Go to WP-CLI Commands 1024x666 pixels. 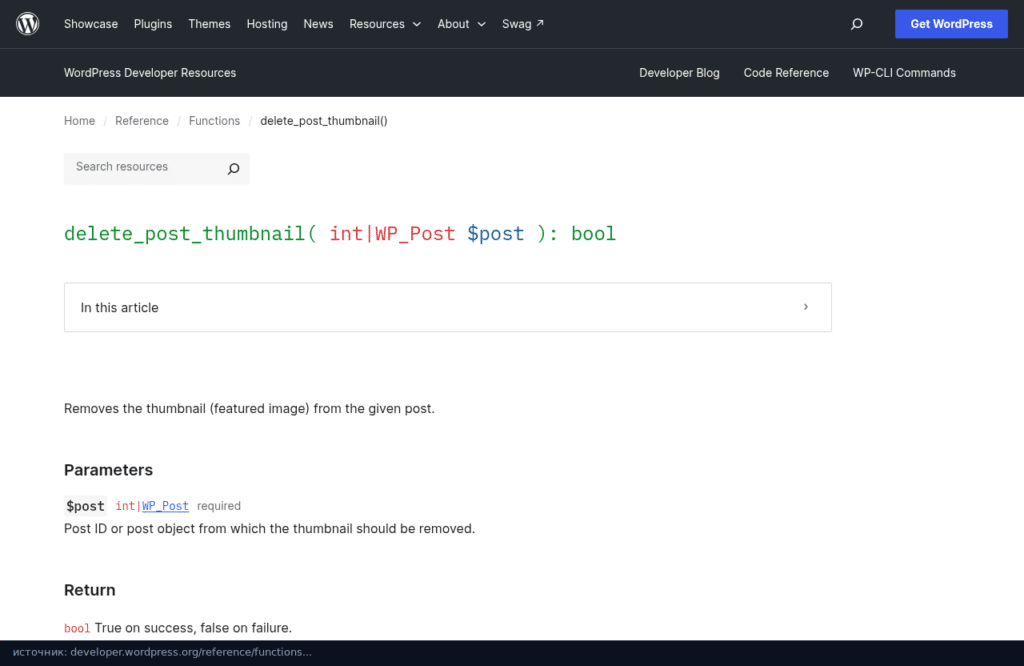pyautogui.click(x=904, y=73)
